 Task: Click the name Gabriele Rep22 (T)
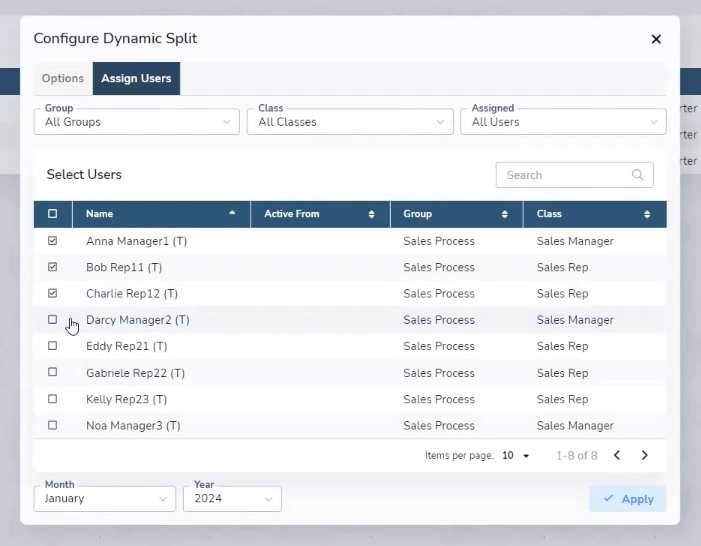[135, 373]
